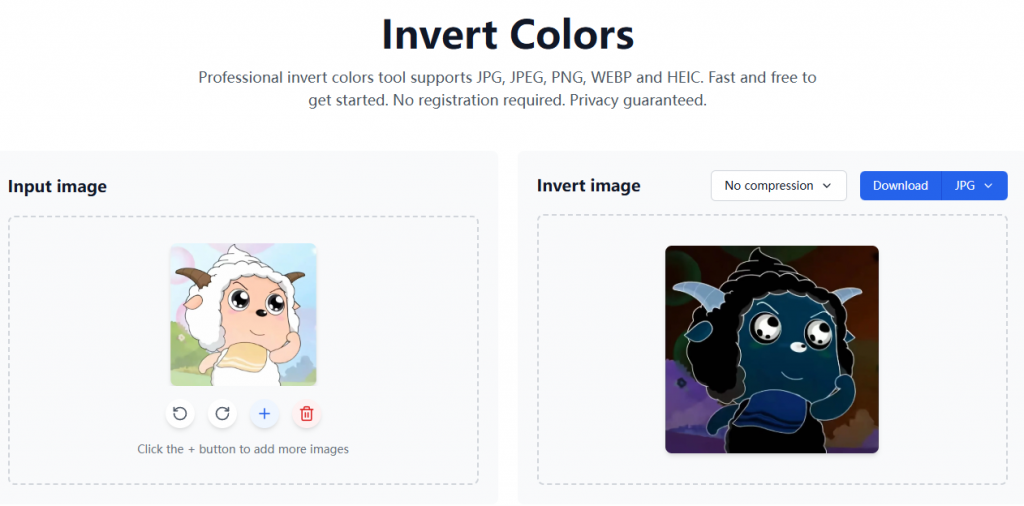Click the blue plus icon to add images
The height and width of the screenshot is (506, 1024).
pyautogui.click(x=264, y=413)
